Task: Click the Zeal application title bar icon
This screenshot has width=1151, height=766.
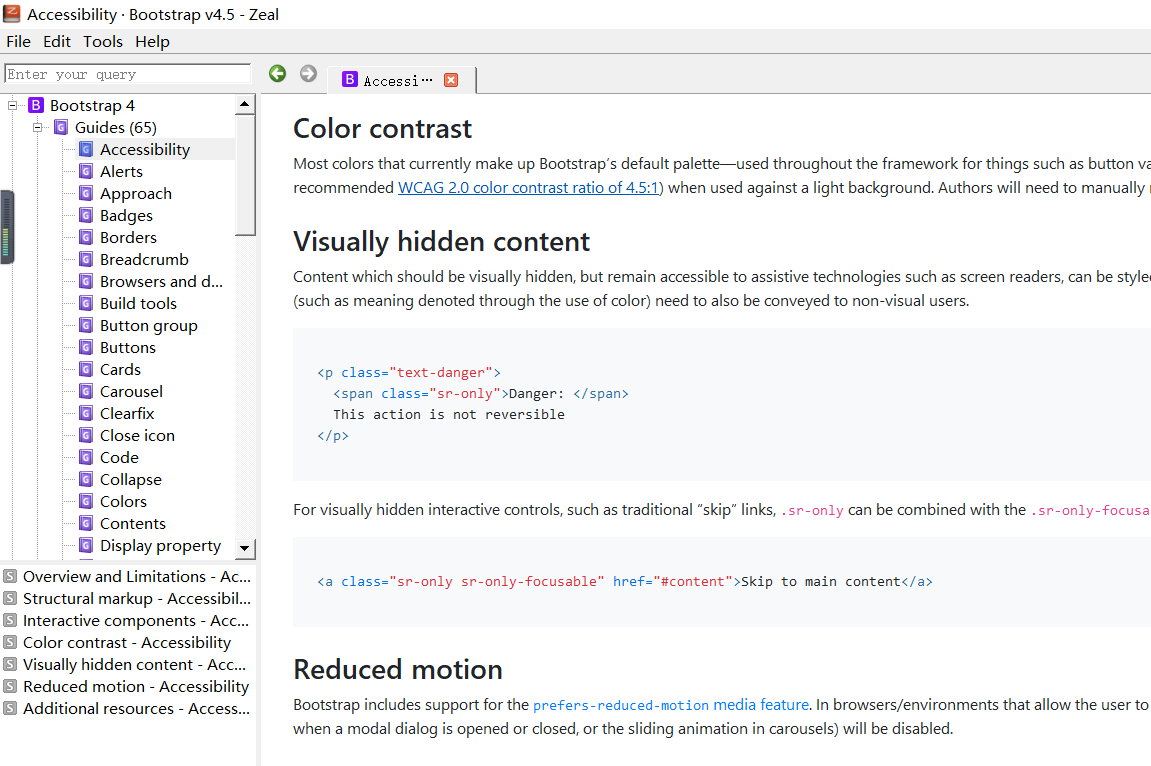Action: pyautogui.click(x=11, y=12)
